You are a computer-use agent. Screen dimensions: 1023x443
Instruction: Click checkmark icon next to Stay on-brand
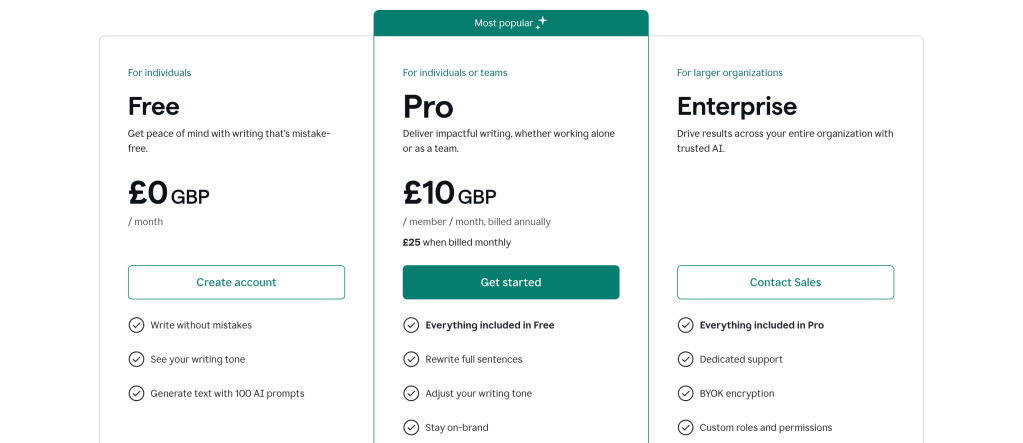point(411,427)
